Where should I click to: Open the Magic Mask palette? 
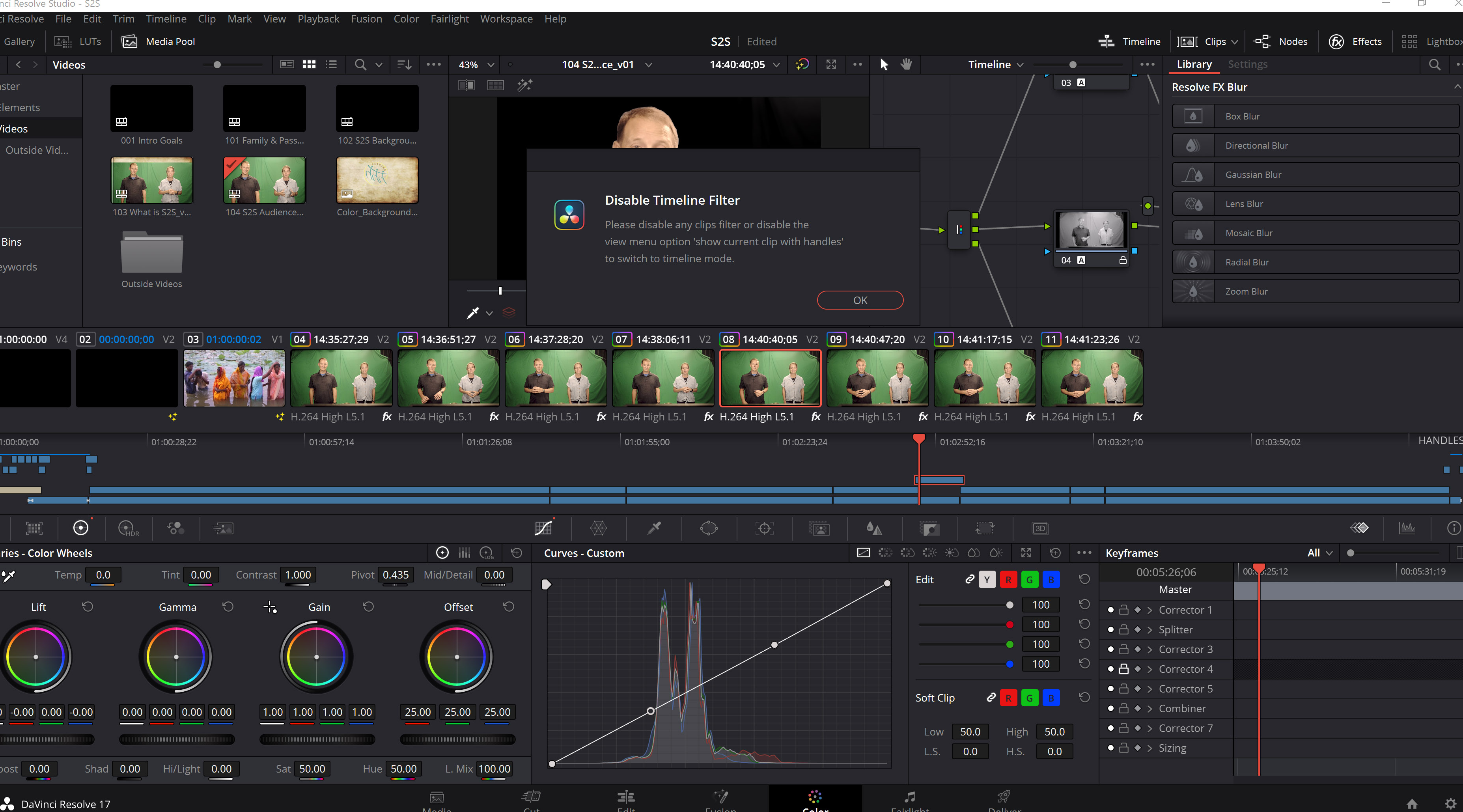[819, 528]
